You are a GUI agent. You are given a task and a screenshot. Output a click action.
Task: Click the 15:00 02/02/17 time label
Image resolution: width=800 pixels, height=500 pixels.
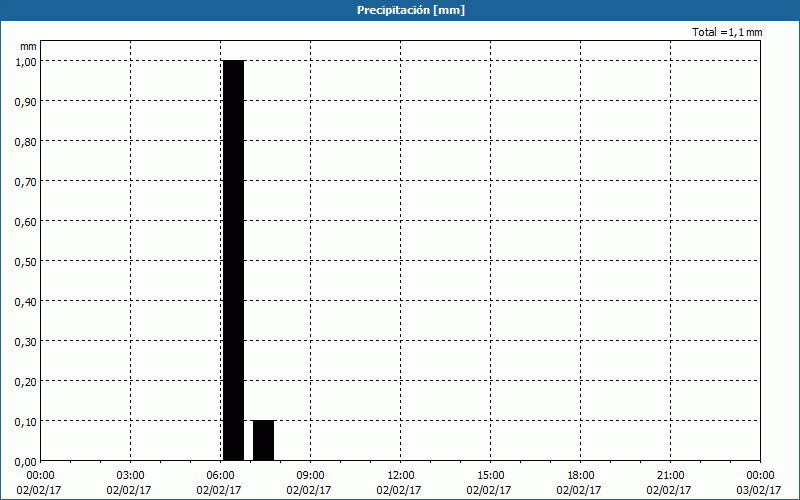tap(489, 483)
